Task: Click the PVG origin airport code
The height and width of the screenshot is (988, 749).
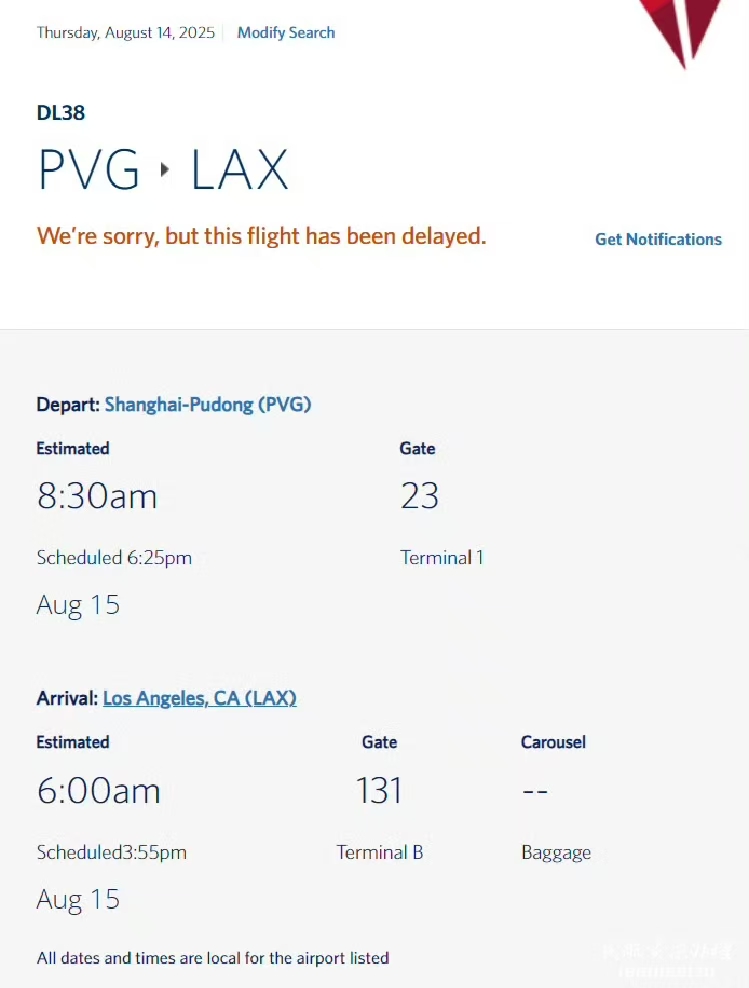Action: [x=89, y=169]
